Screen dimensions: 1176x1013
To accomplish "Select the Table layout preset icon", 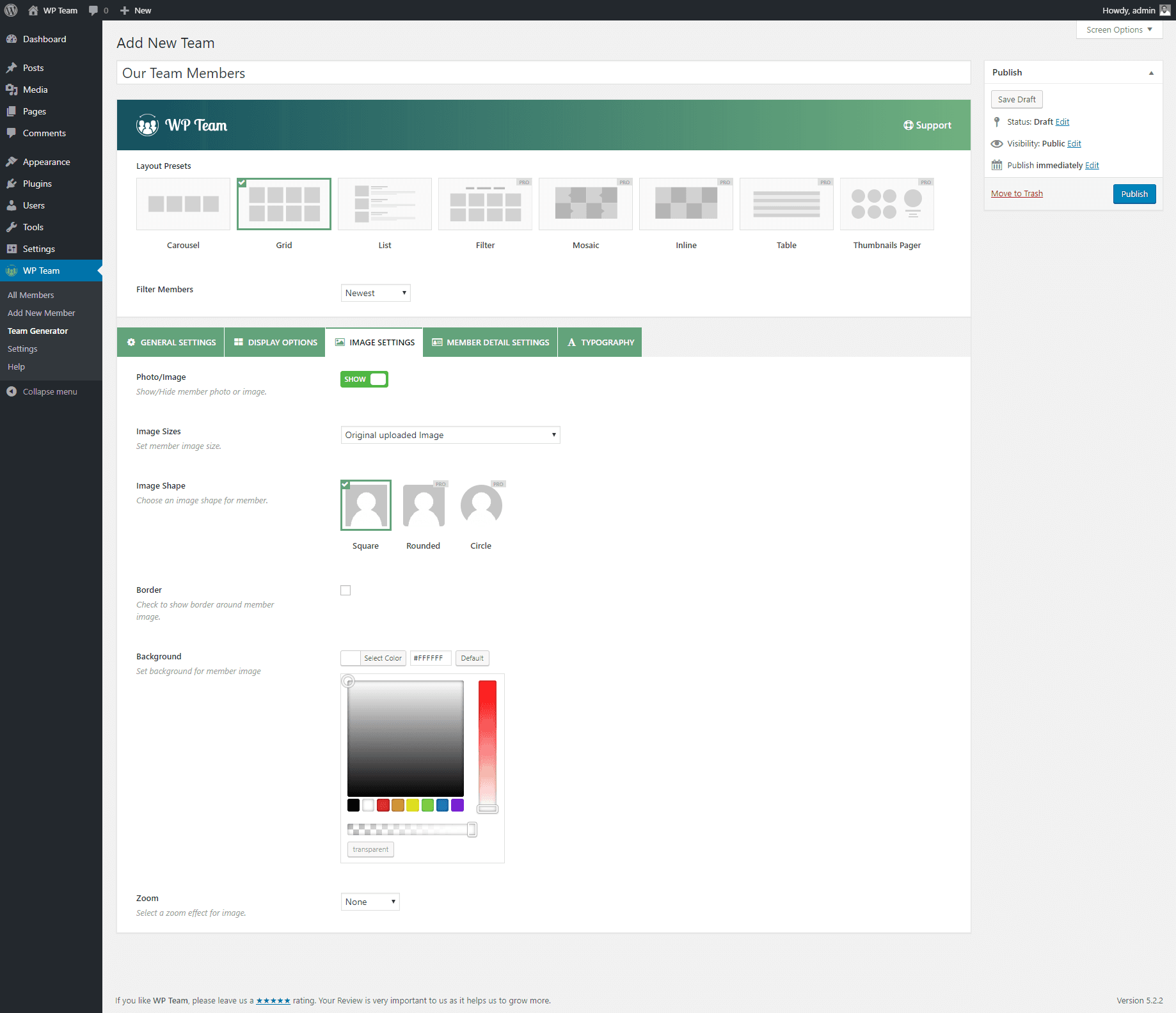I will click(x=786, y=204).
